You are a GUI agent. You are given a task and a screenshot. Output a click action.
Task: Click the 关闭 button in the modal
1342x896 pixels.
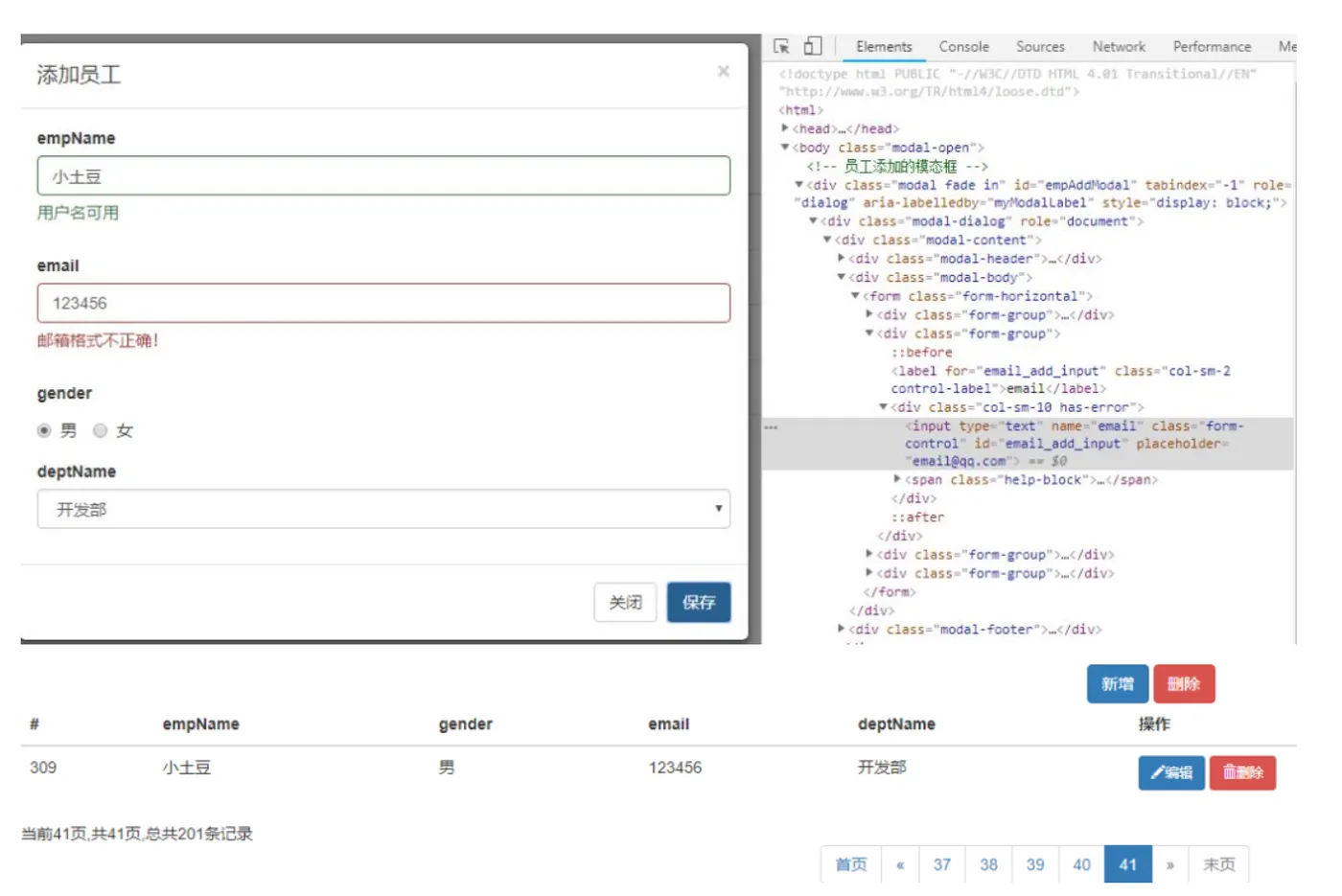point(625,602)
